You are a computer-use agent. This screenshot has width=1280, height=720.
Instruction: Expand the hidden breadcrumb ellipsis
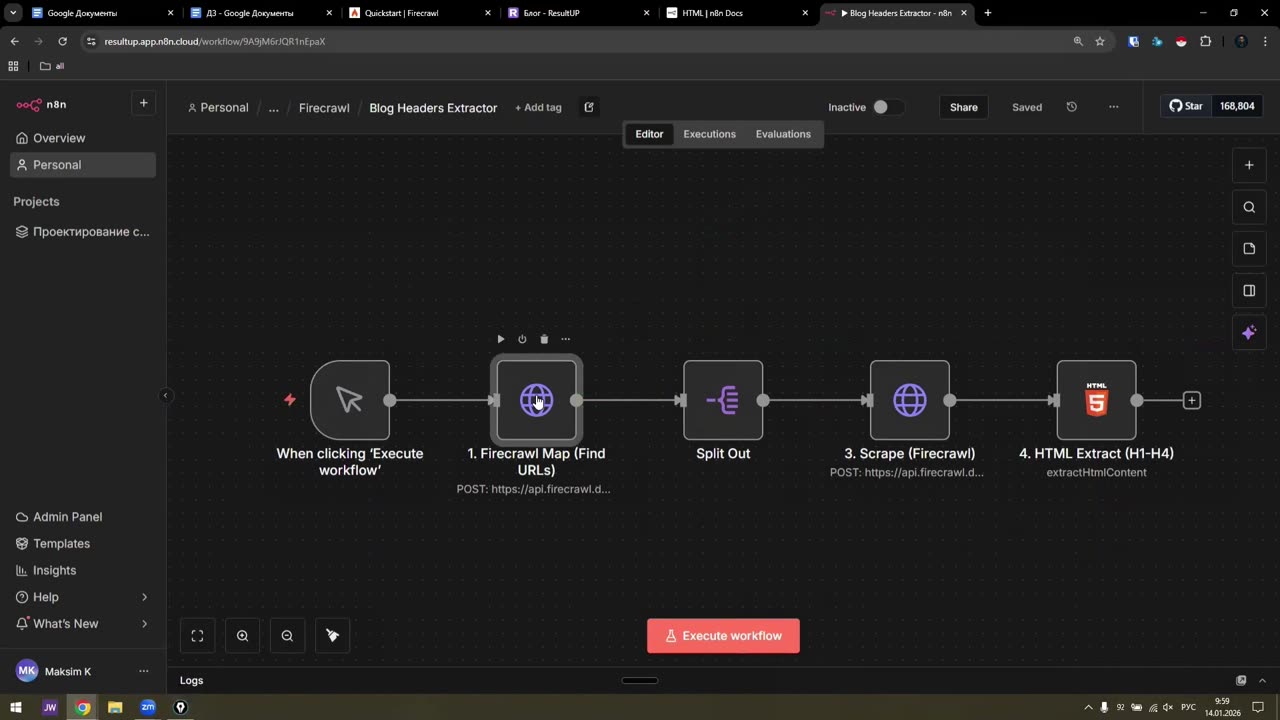coord(273,108)
